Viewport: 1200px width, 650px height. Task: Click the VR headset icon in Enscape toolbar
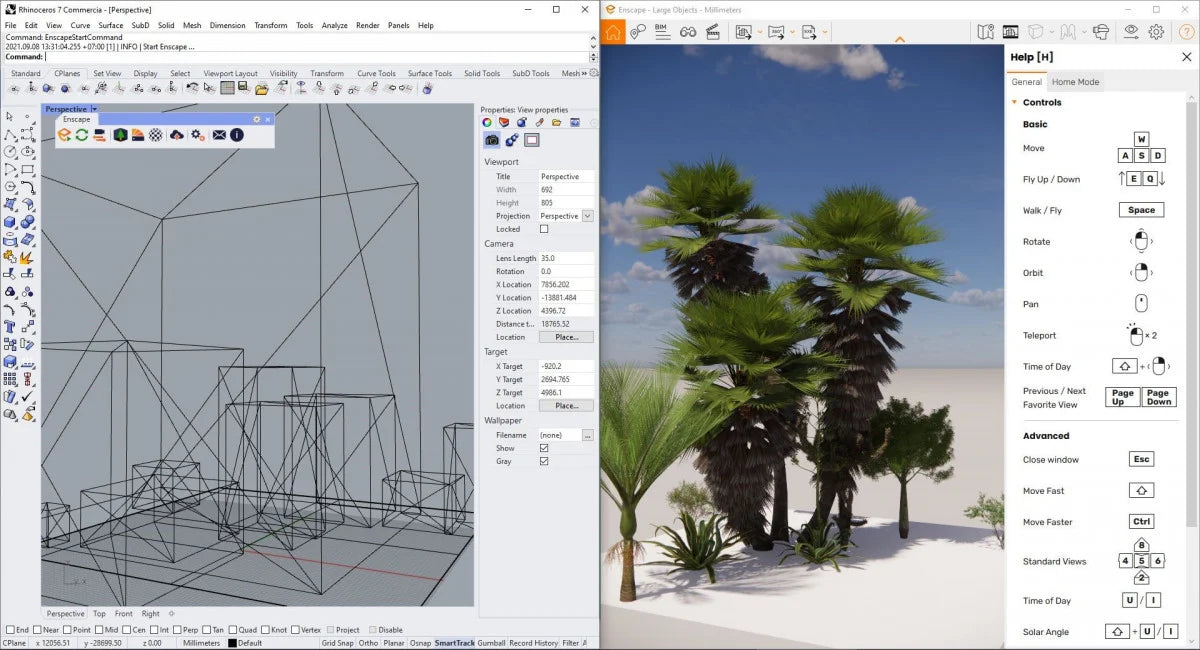point(1101,32)
